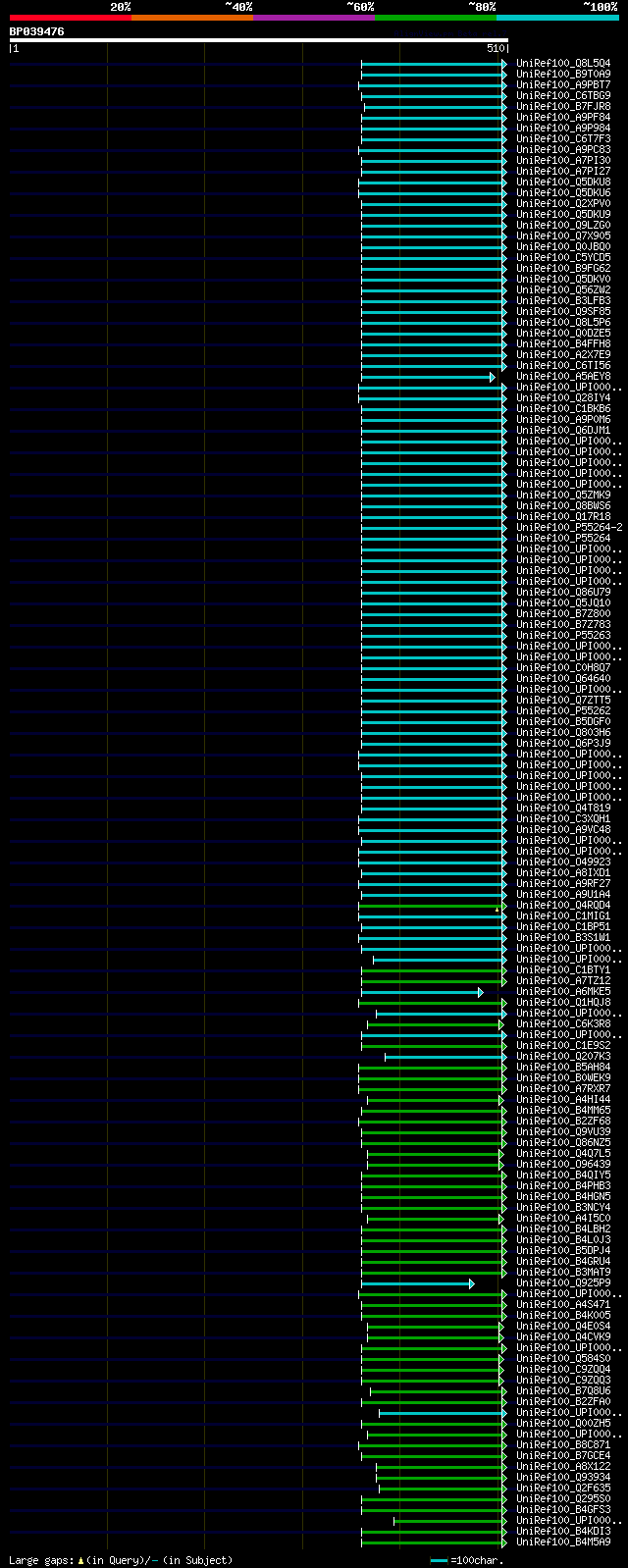The image size is (628, 1568).
Task: Click the green ~80% identity legend segment
Action: (x=435, y=18)
